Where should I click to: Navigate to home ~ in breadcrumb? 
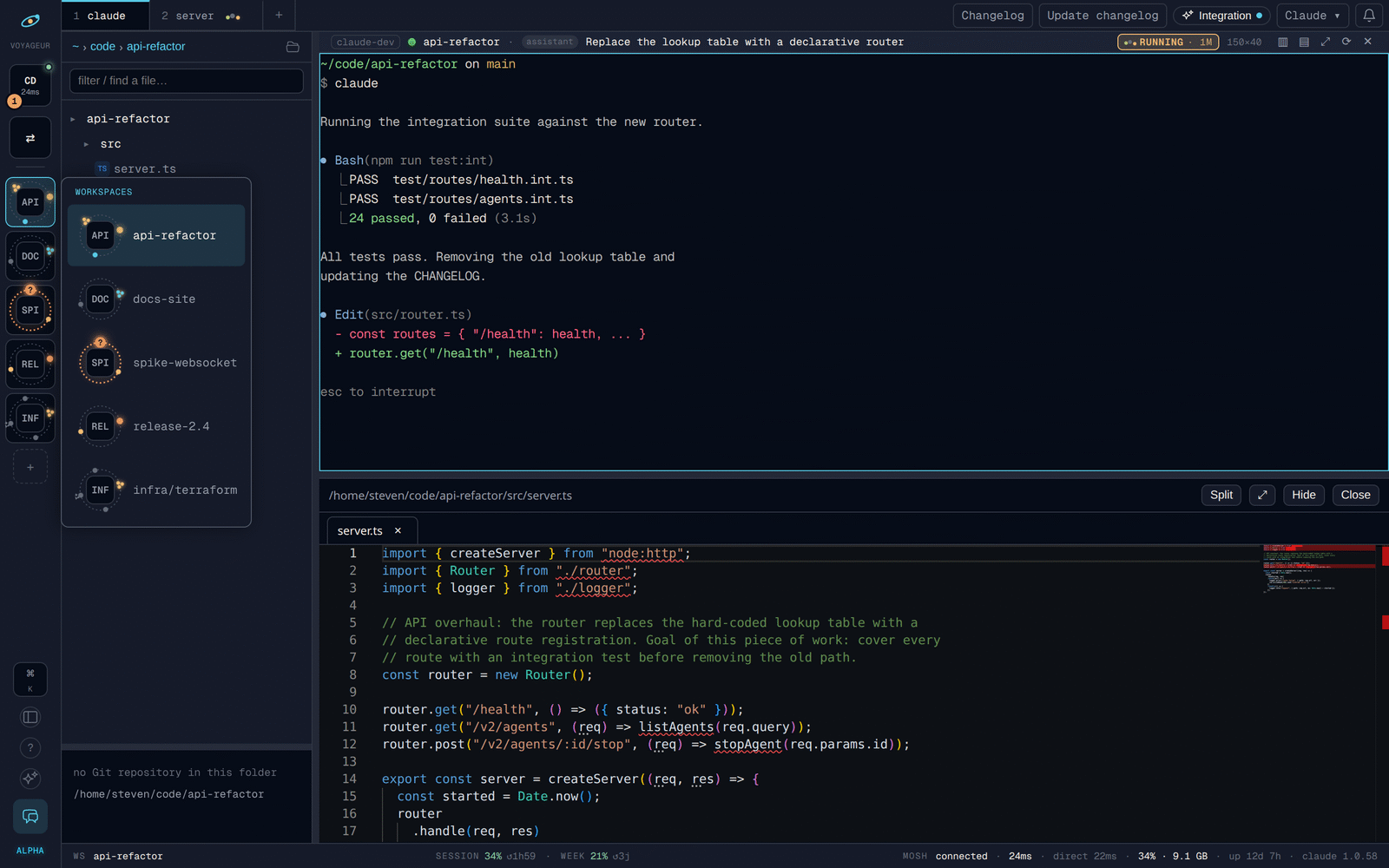coord(76,47)
